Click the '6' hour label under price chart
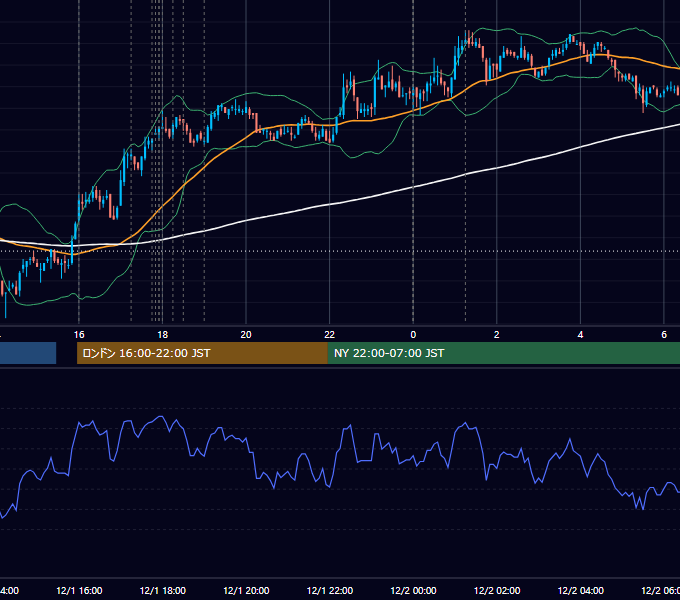The image size is (680, 600). pyautogui.click(x=664, y=335)
